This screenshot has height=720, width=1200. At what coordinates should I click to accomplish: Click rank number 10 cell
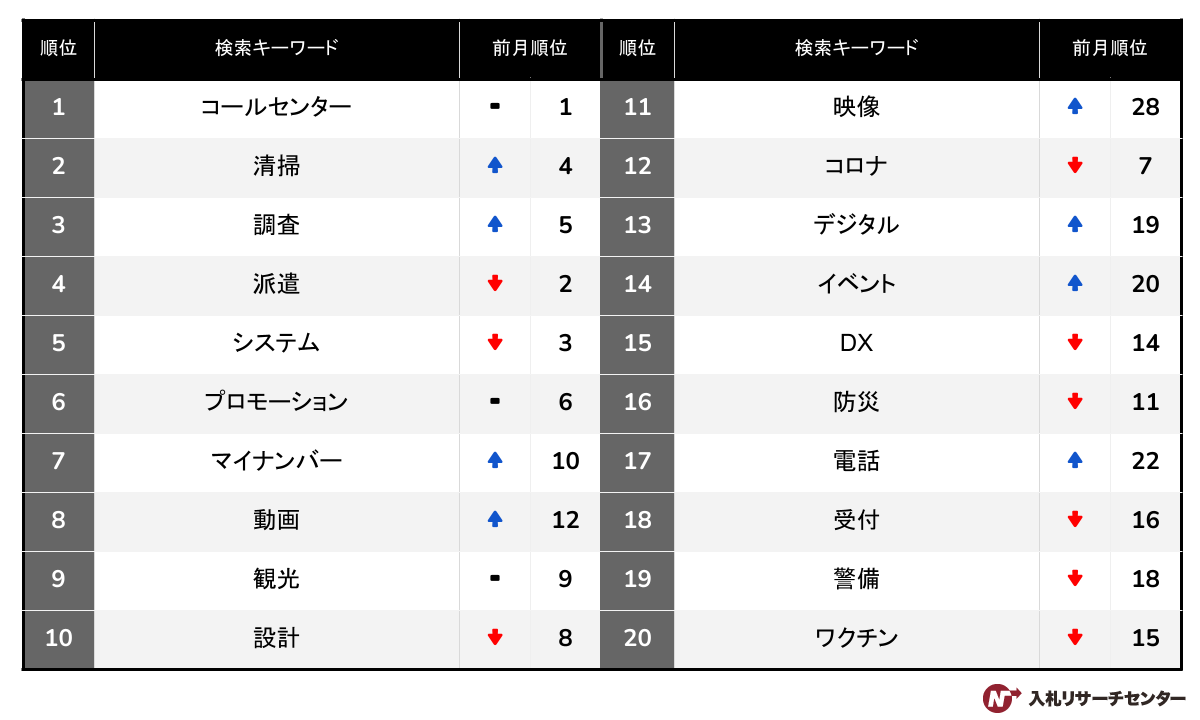point(58,638)
